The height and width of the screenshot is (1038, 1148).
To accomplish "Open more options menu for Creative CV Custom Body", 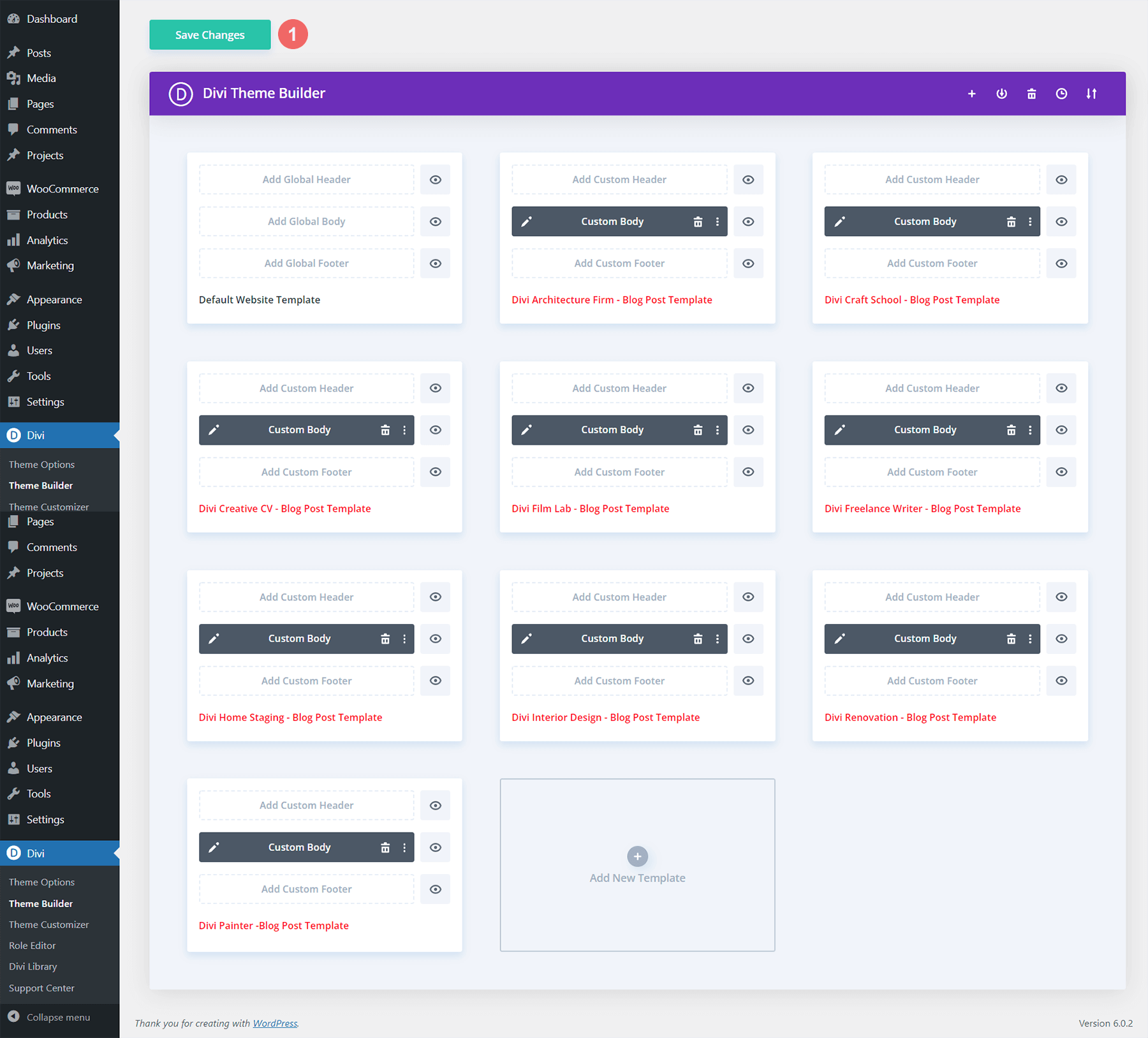I will click(404, 430).
